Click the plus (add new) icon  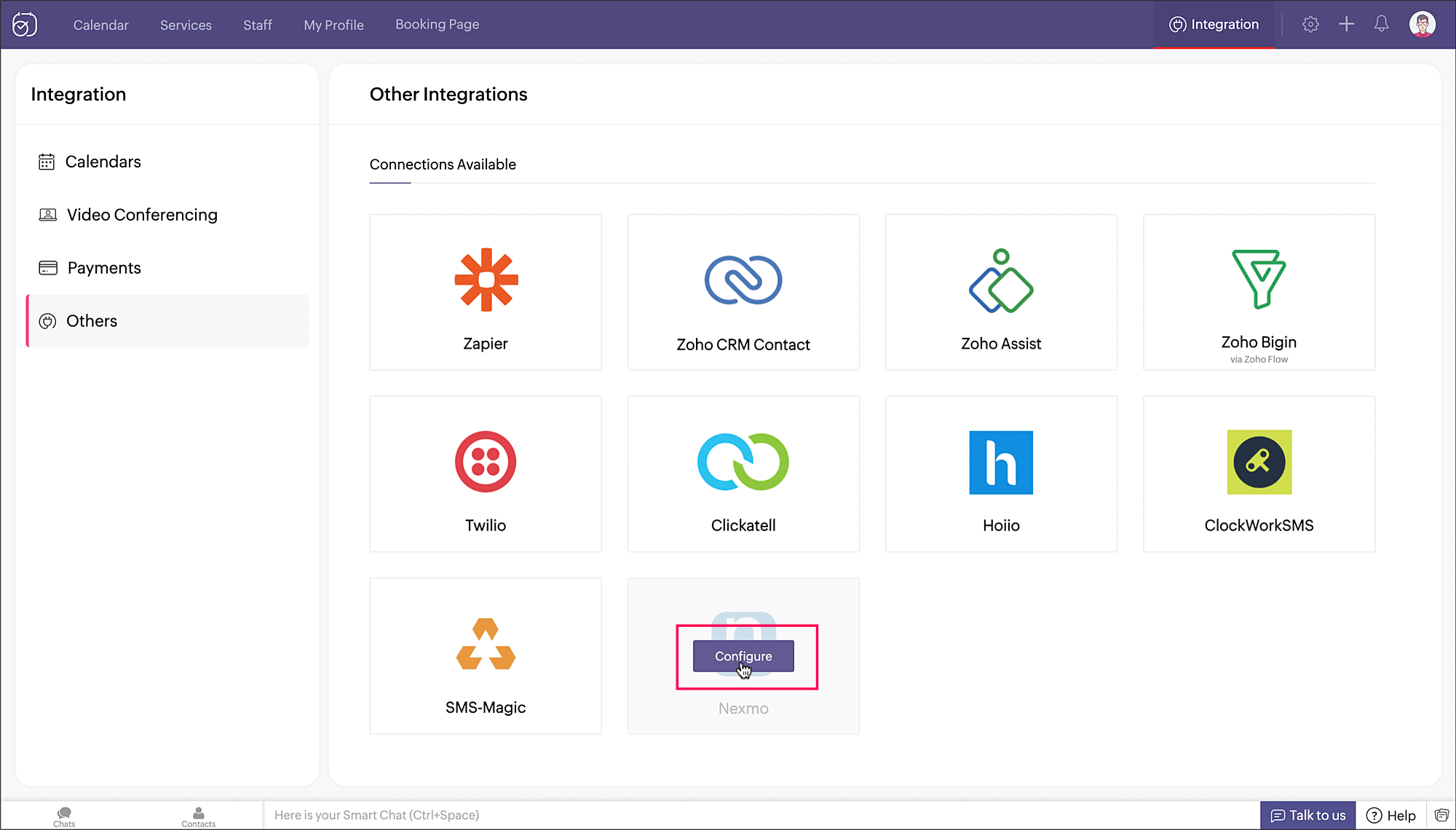tap(1346, 24)
